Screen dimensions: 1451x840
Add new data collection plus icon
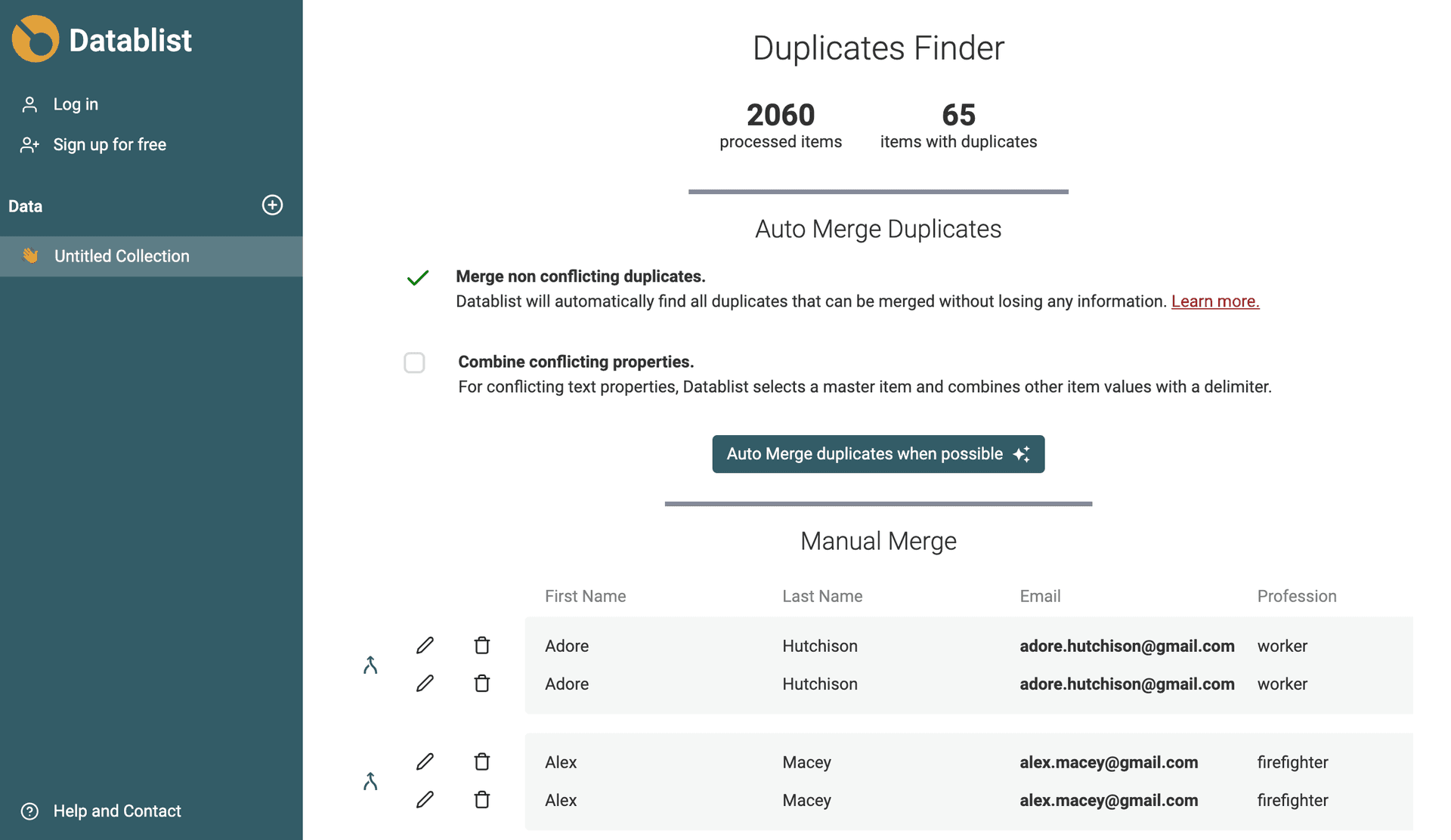click(272, 205)
